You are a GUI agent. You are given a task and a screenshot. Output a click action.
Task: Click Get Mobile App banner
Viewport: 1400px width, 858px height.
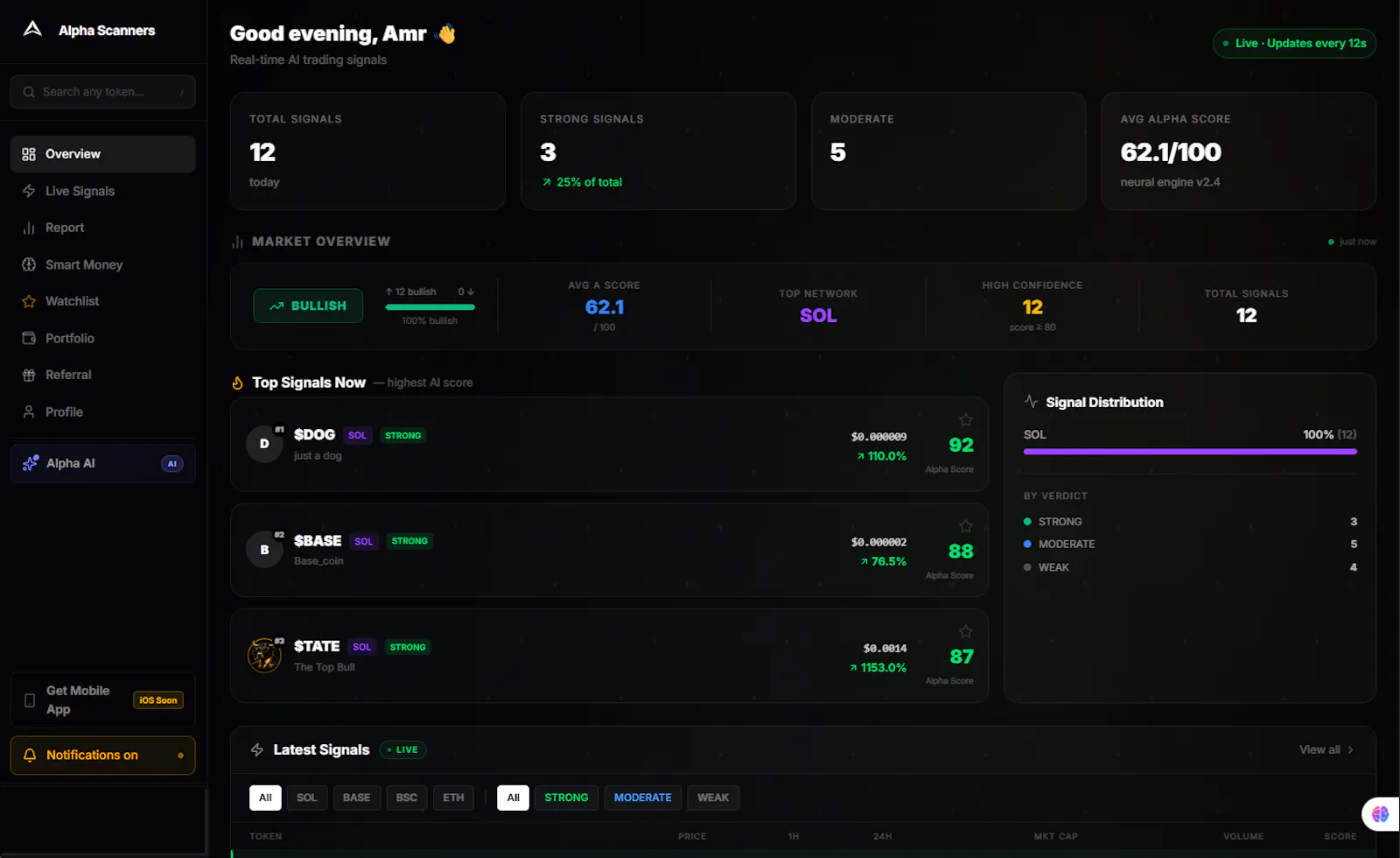click(102, 700)
